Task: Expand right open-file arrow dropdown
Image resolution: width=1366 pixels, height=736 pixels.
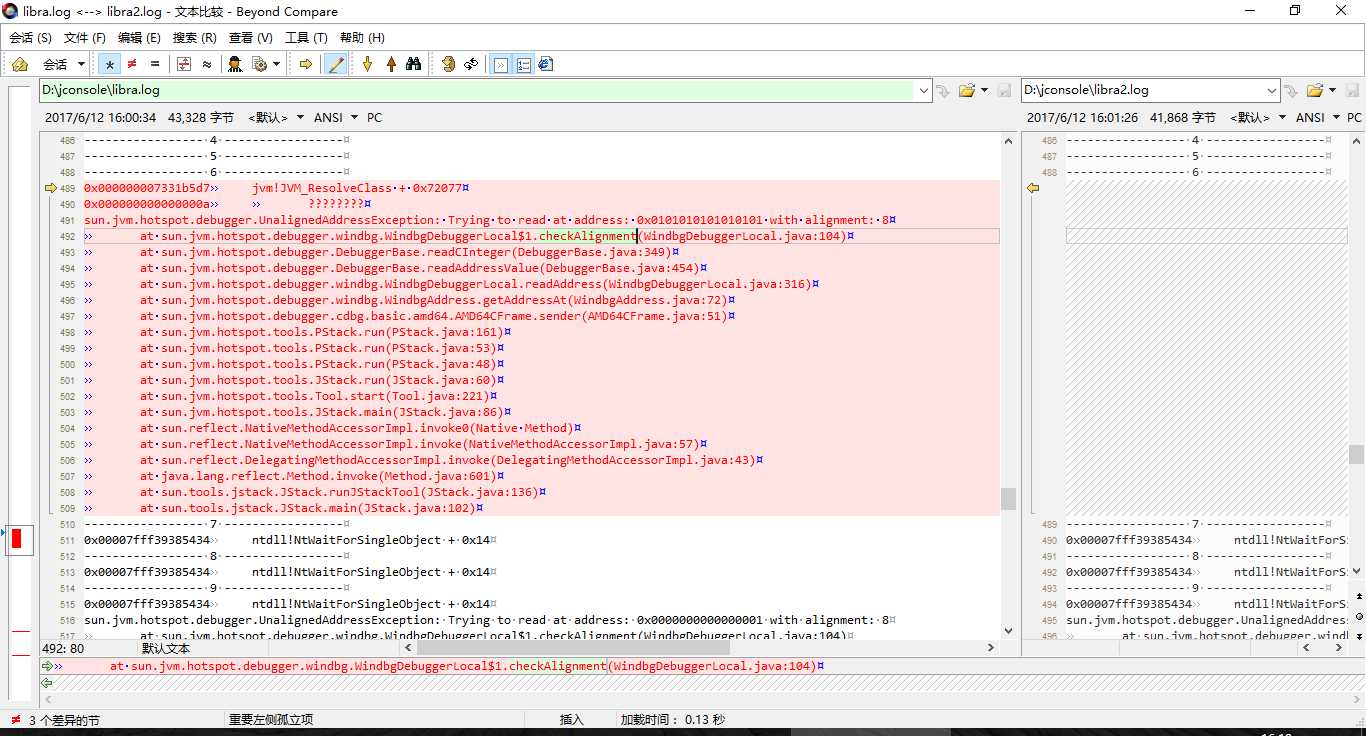Action: (1332, 90)
